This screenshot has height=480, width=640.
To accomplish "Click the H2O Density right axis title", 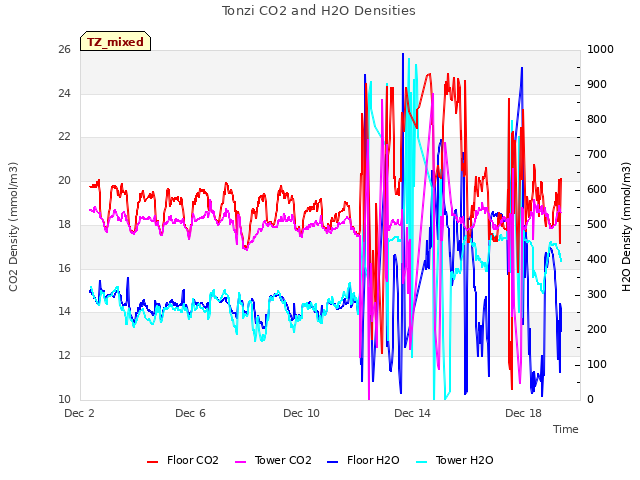I will click(x=626, y=227).
